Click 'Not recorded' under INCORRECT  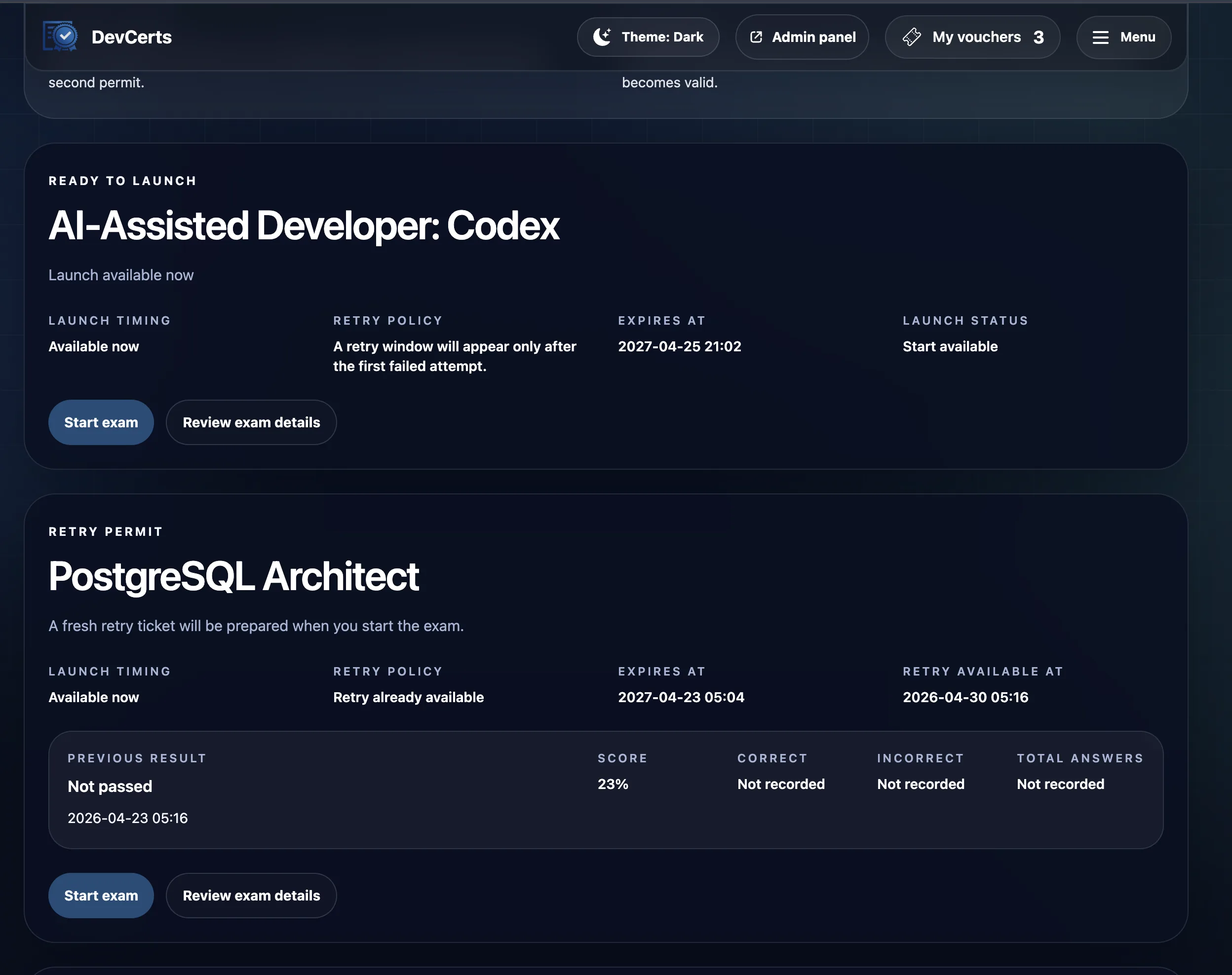(x=921, y=784)
